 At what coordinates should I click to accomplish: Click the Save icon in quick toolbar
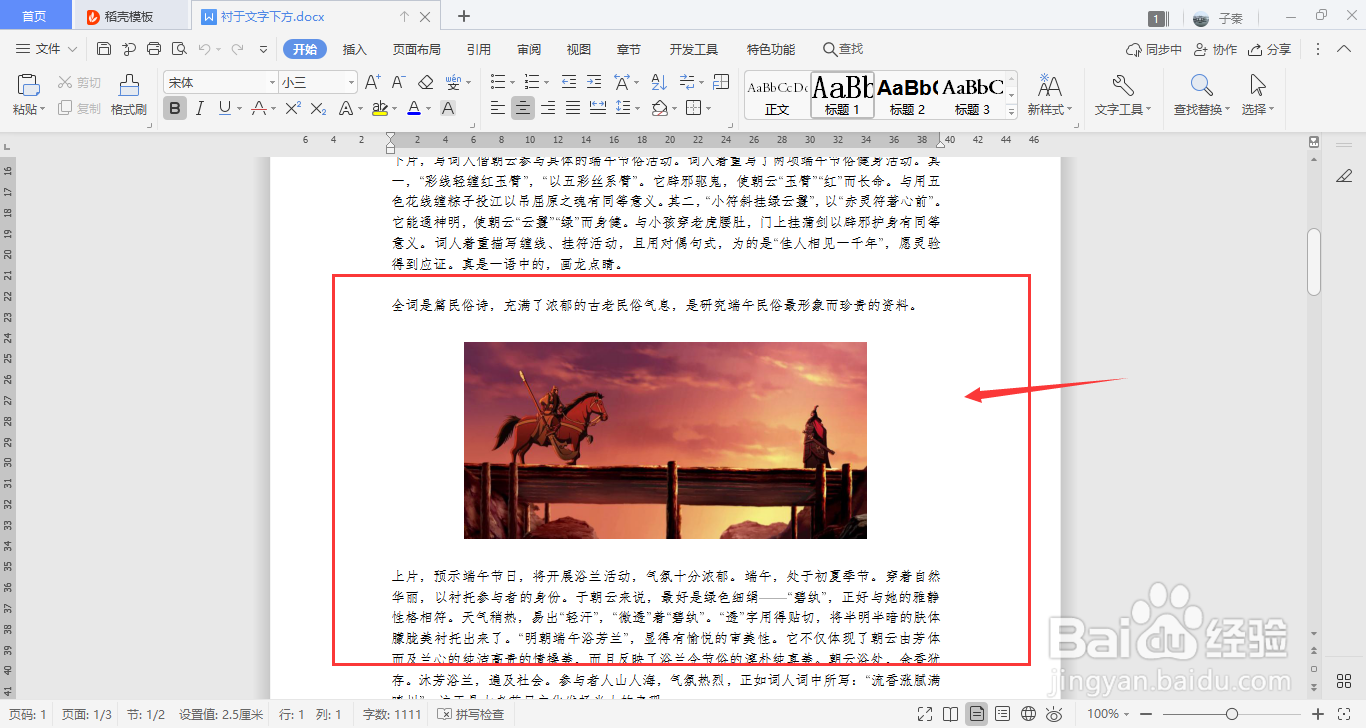[104, 49]
